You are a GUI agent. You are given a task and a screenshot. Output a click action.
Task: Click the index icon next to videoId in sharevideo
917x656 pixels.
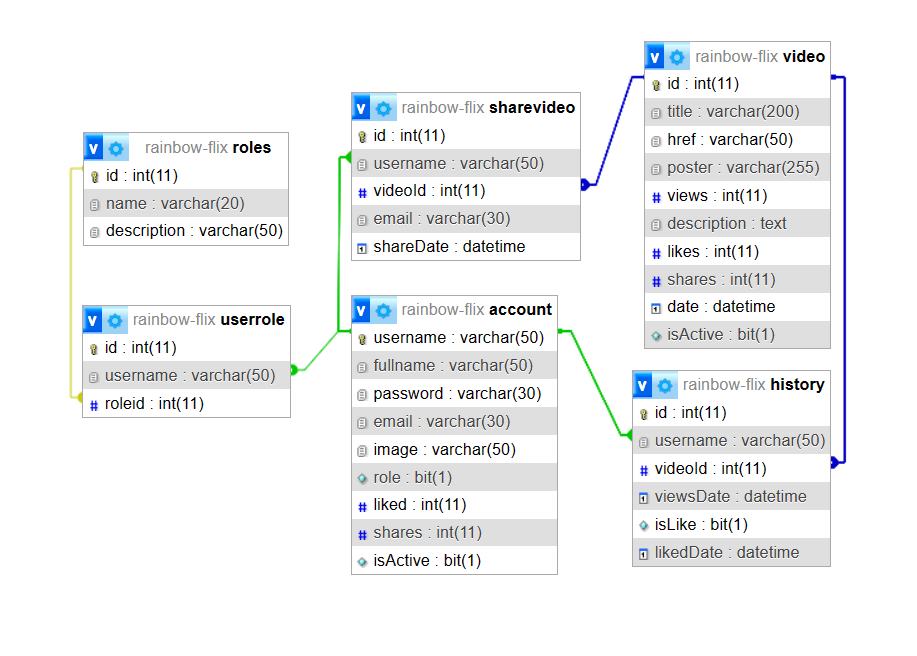click(364, 191)
